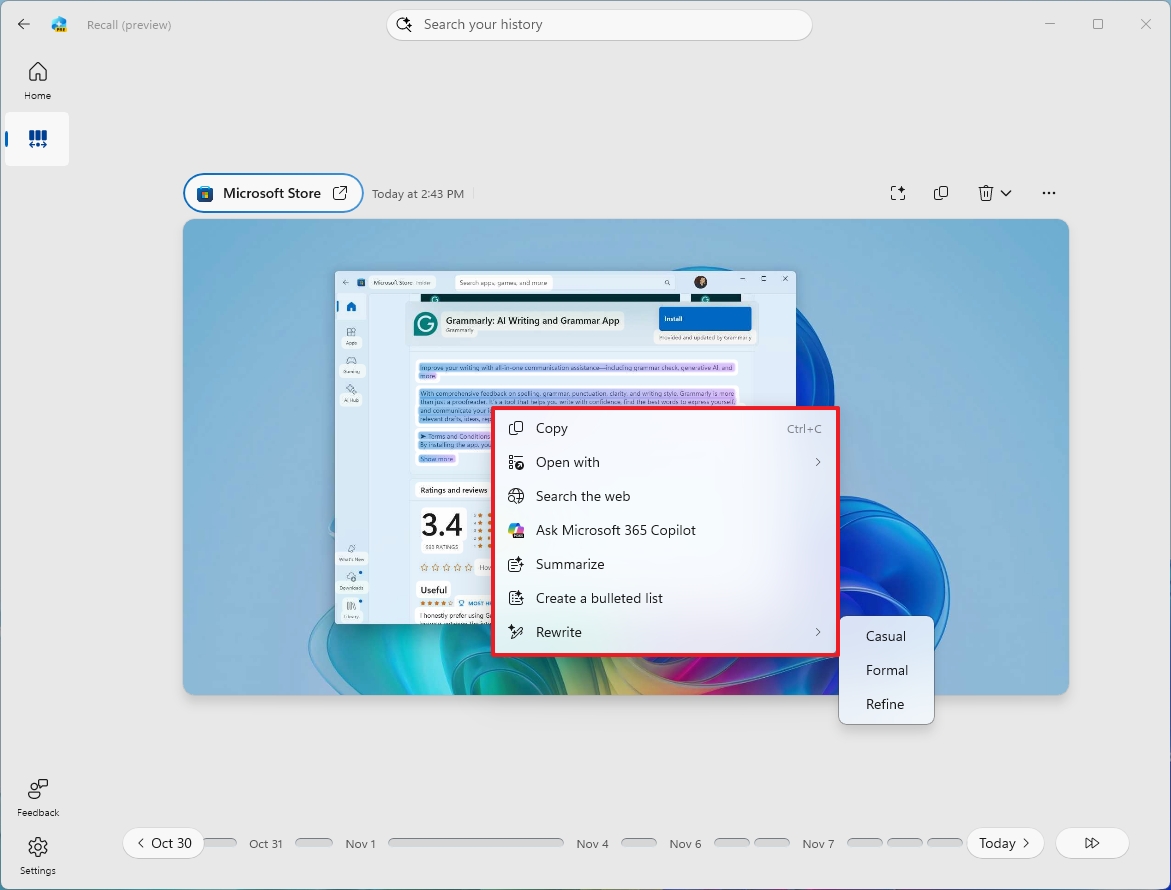
Task: Open Microsoft Store via the external link icon
Action: click(340, 192)
